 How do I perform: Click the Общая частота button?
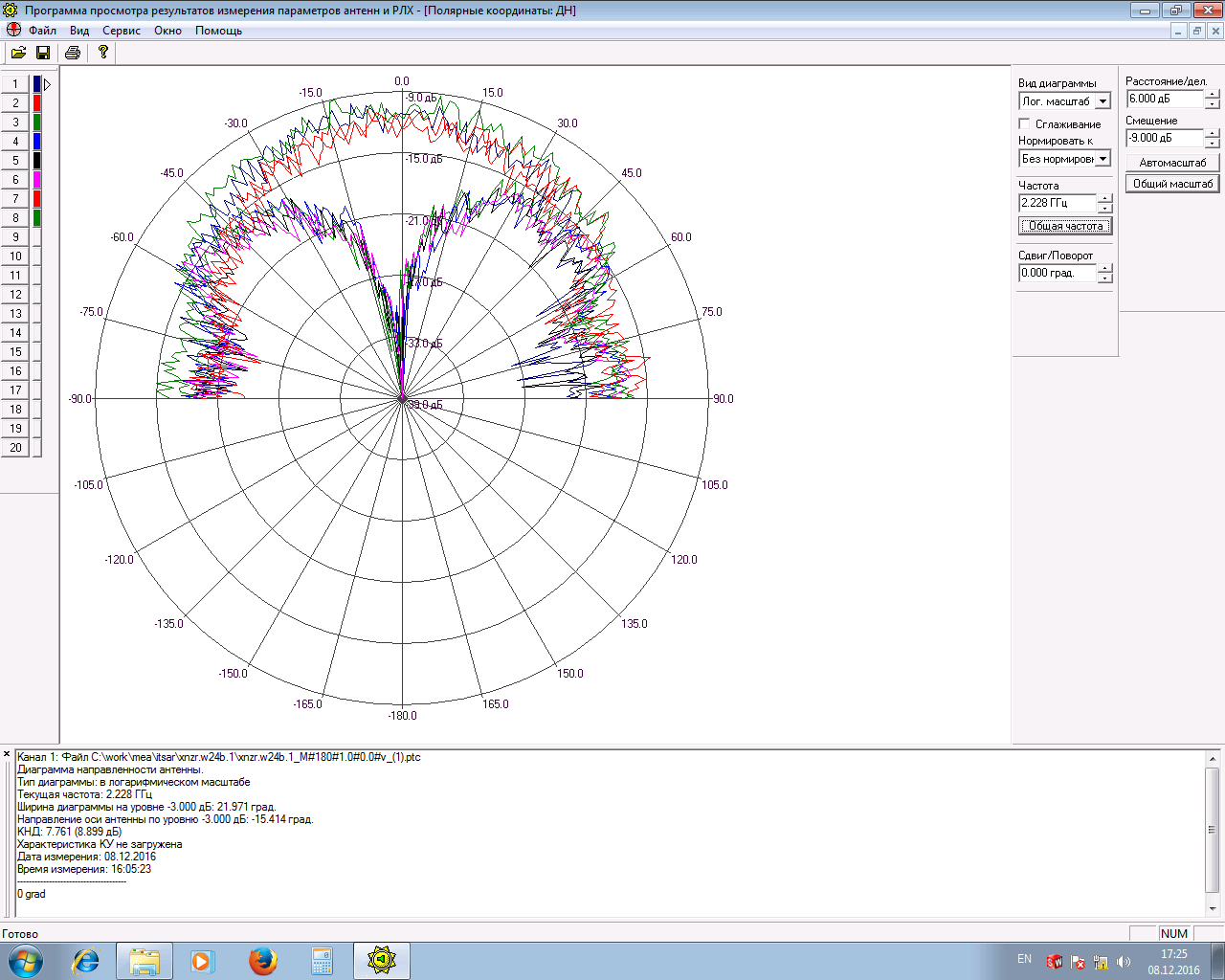click(1065, 226)
